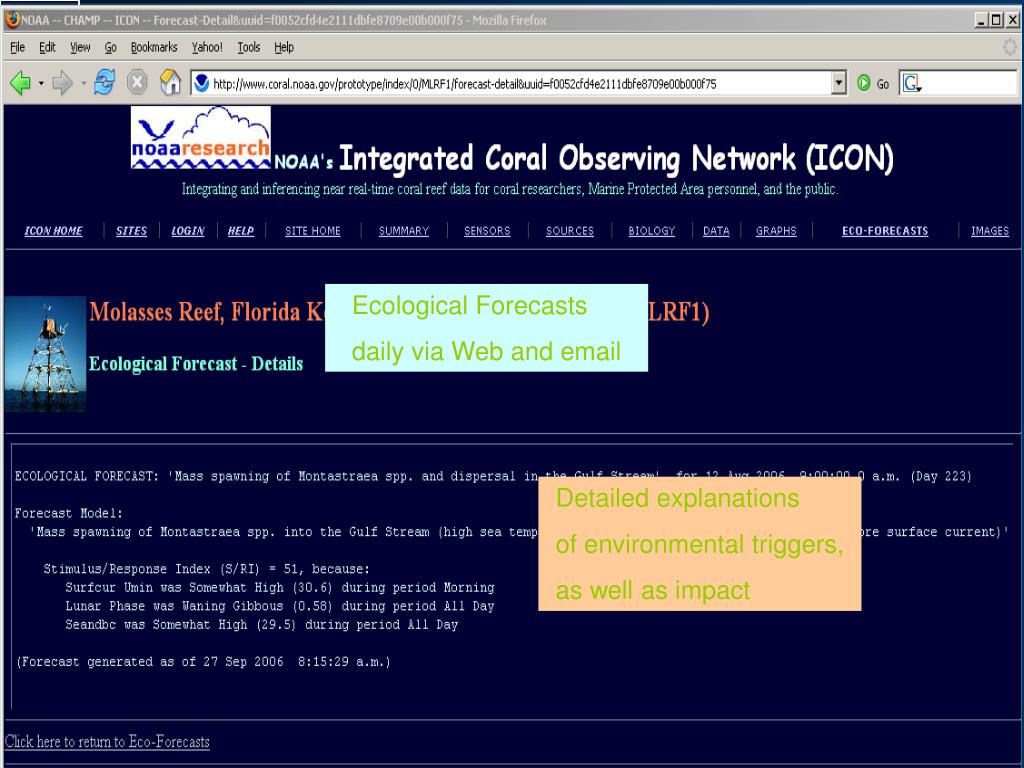
Task: Click the green Back arrow button
Action: 21,83
